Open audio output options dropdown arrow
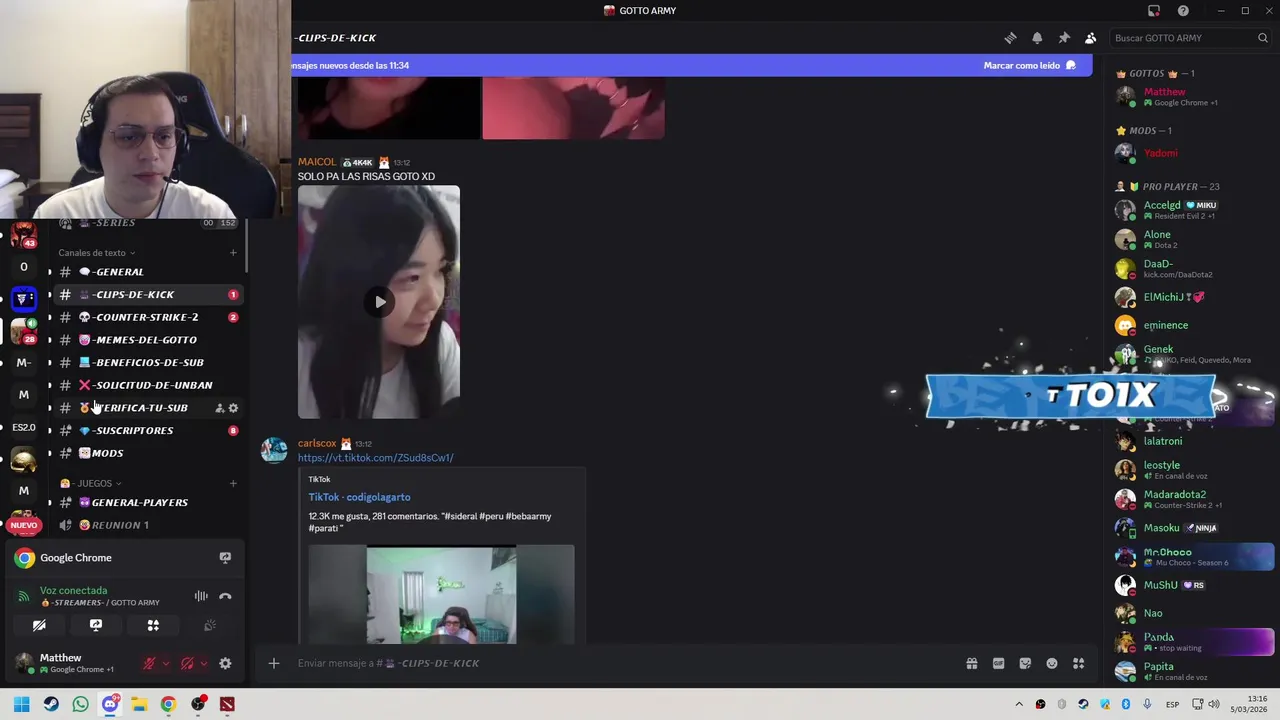The height and width of the screenshot is (720, 1280). pyautogui.click(x=204, y=663)
